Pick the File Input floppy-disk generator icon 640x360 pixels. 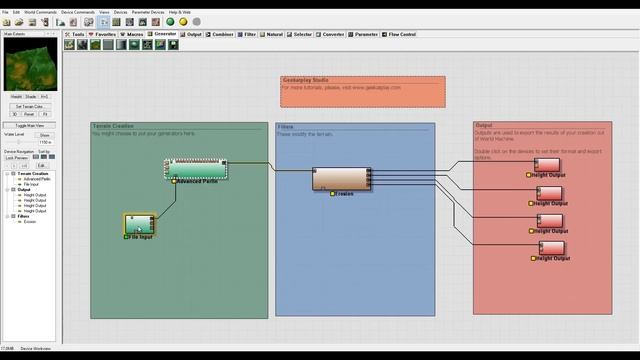pos(173,44)
